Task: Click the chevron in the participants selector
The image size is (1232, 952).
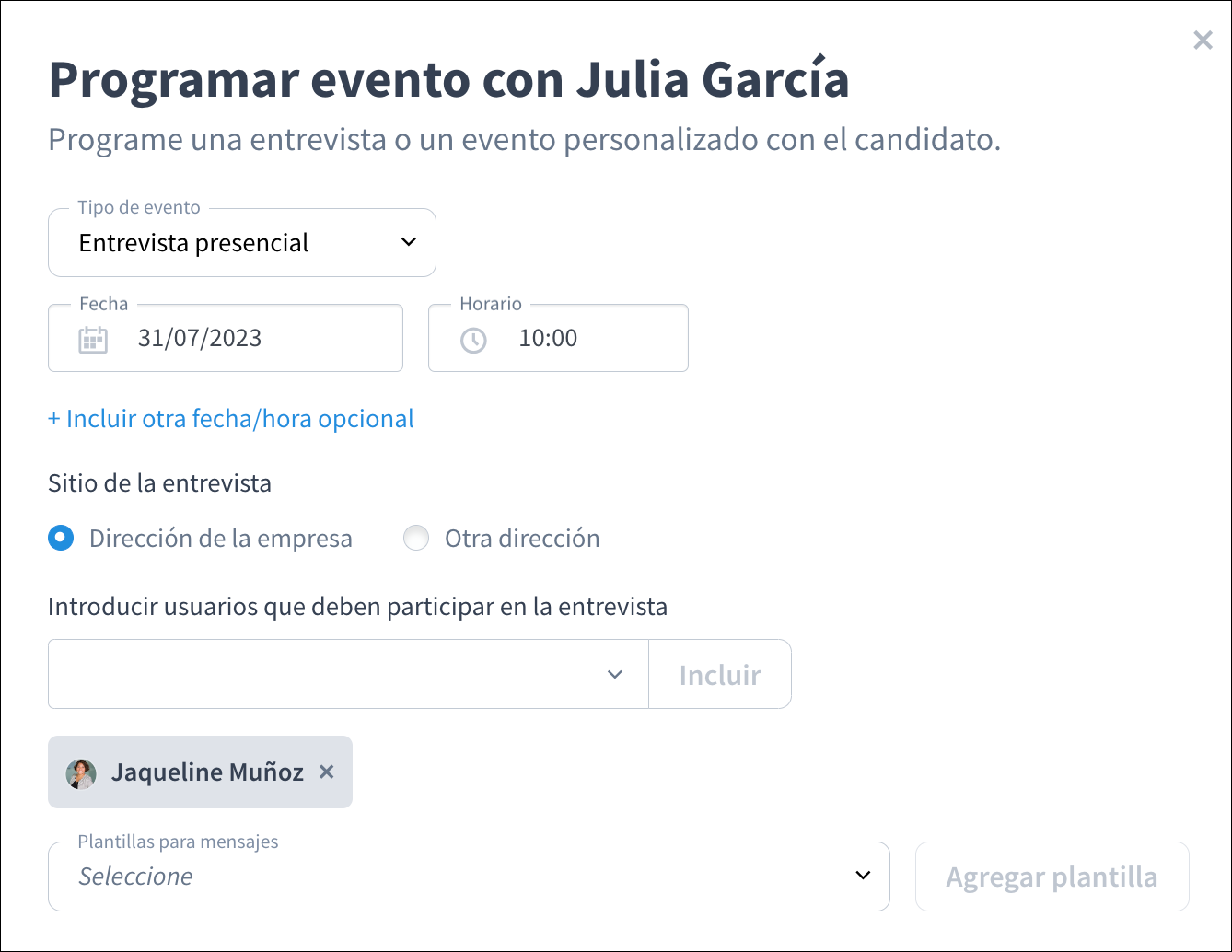Action: [x=615, y=674]
